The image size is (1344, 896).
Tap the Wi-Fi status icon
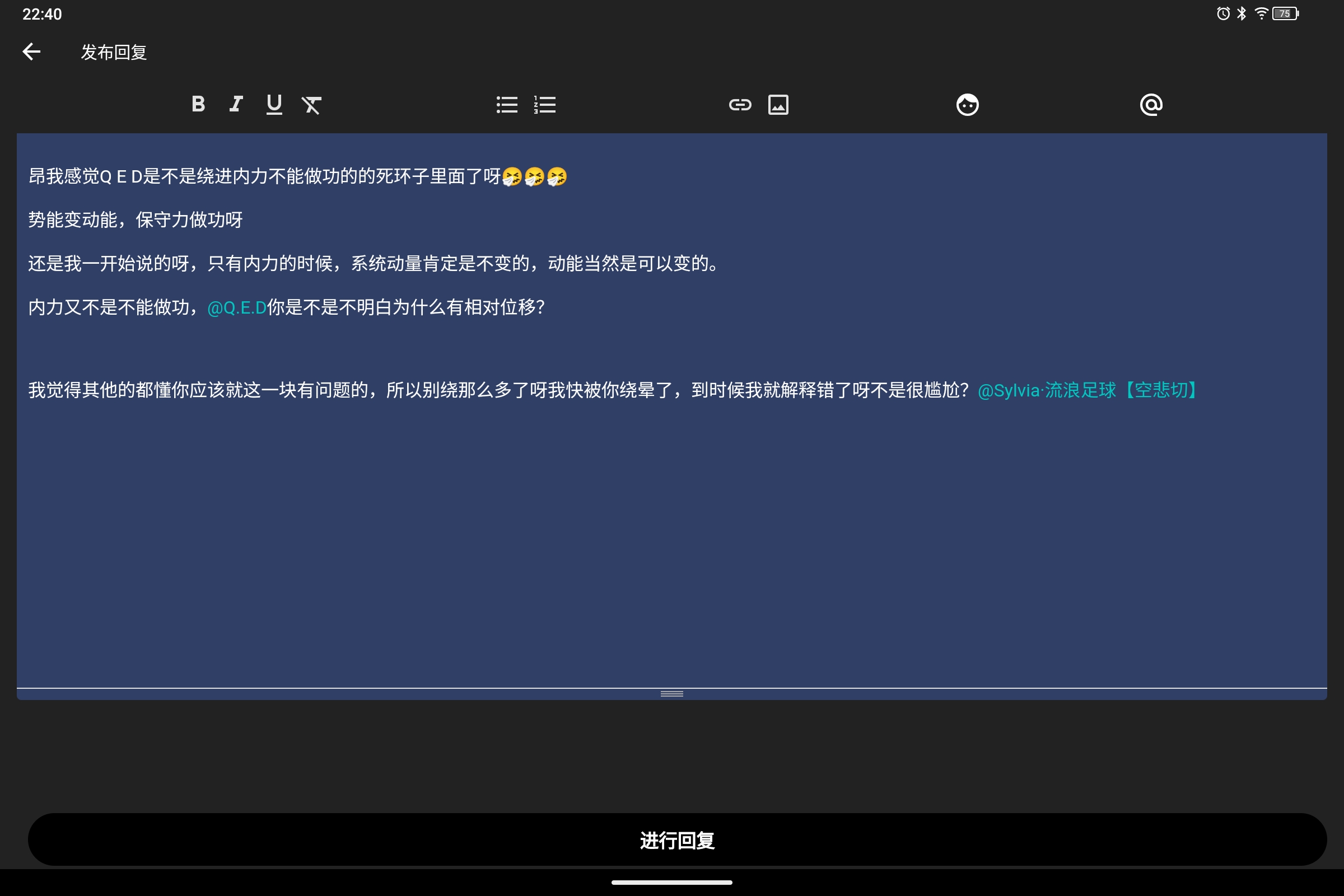tap(1261, 13)
